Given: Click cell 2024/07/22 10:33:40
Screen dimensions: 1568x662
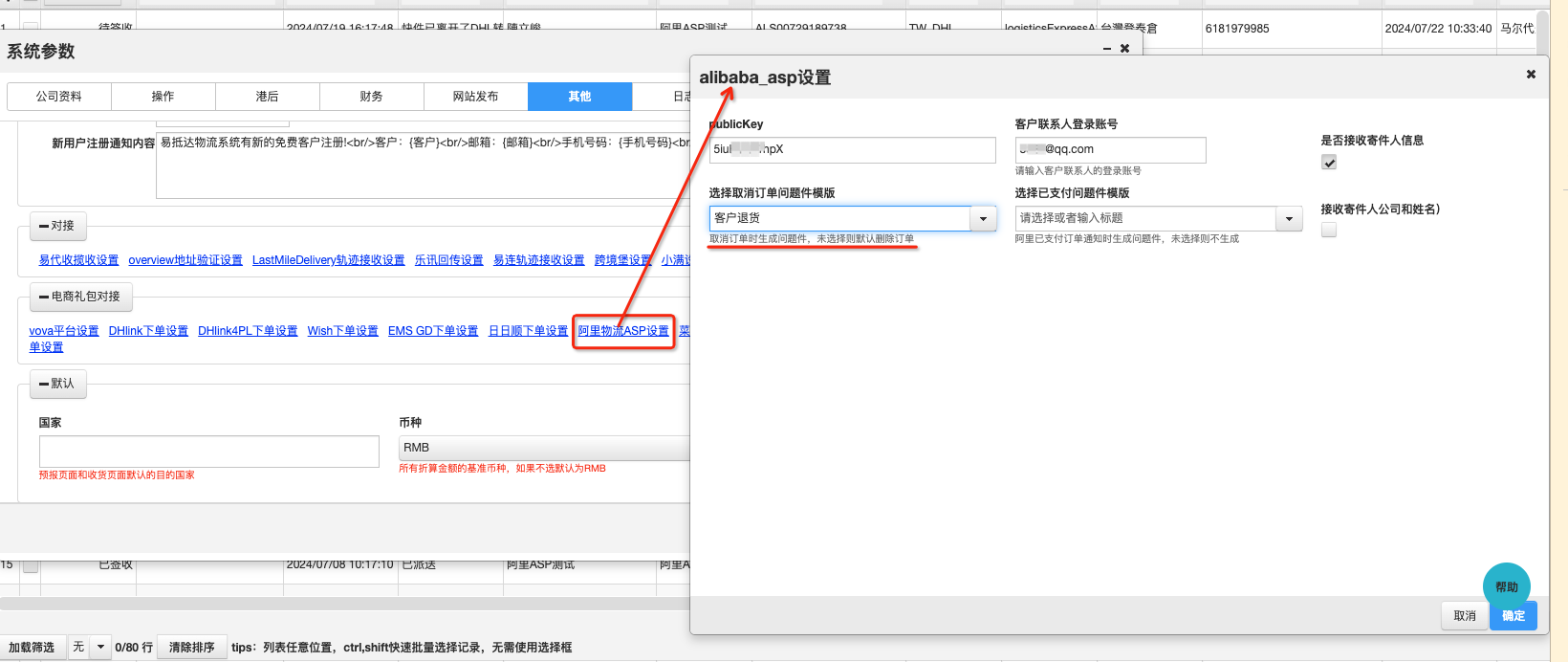Looking at the screenshot, I should coord(1438,29).
